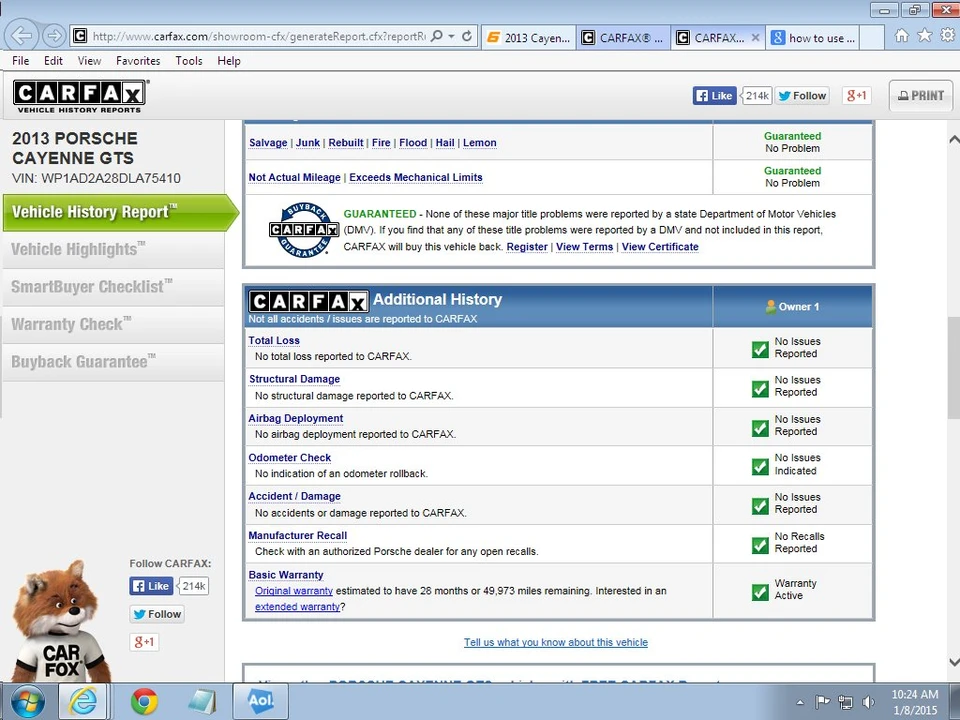Open the View menu
Image resolution: width=960 pixels, height=720 pixels.
pyautogui.click(x=89, y=61)
